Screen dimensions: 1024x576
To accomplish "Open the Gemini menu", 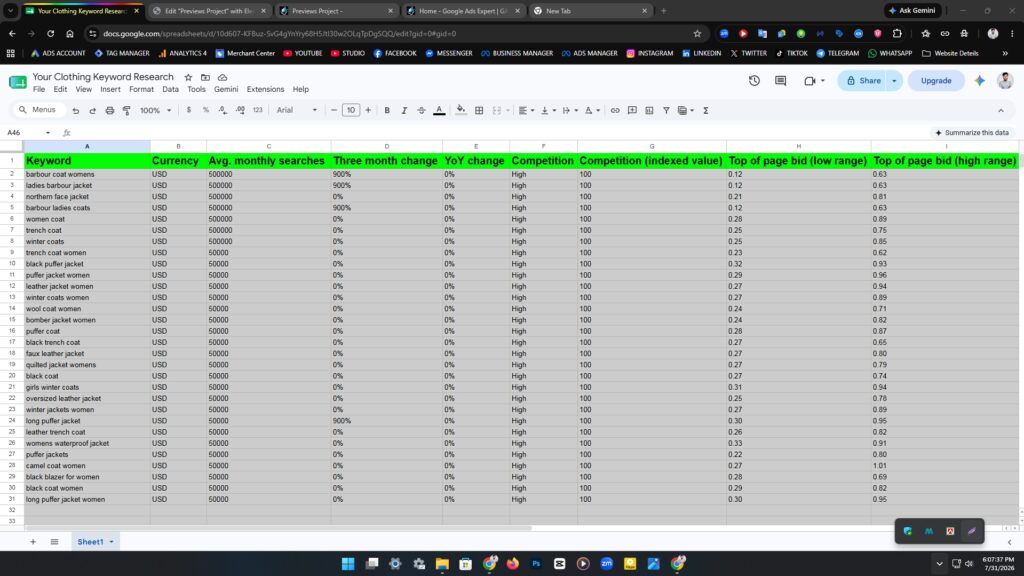I will pyautogui.click(x=226, y=89).
